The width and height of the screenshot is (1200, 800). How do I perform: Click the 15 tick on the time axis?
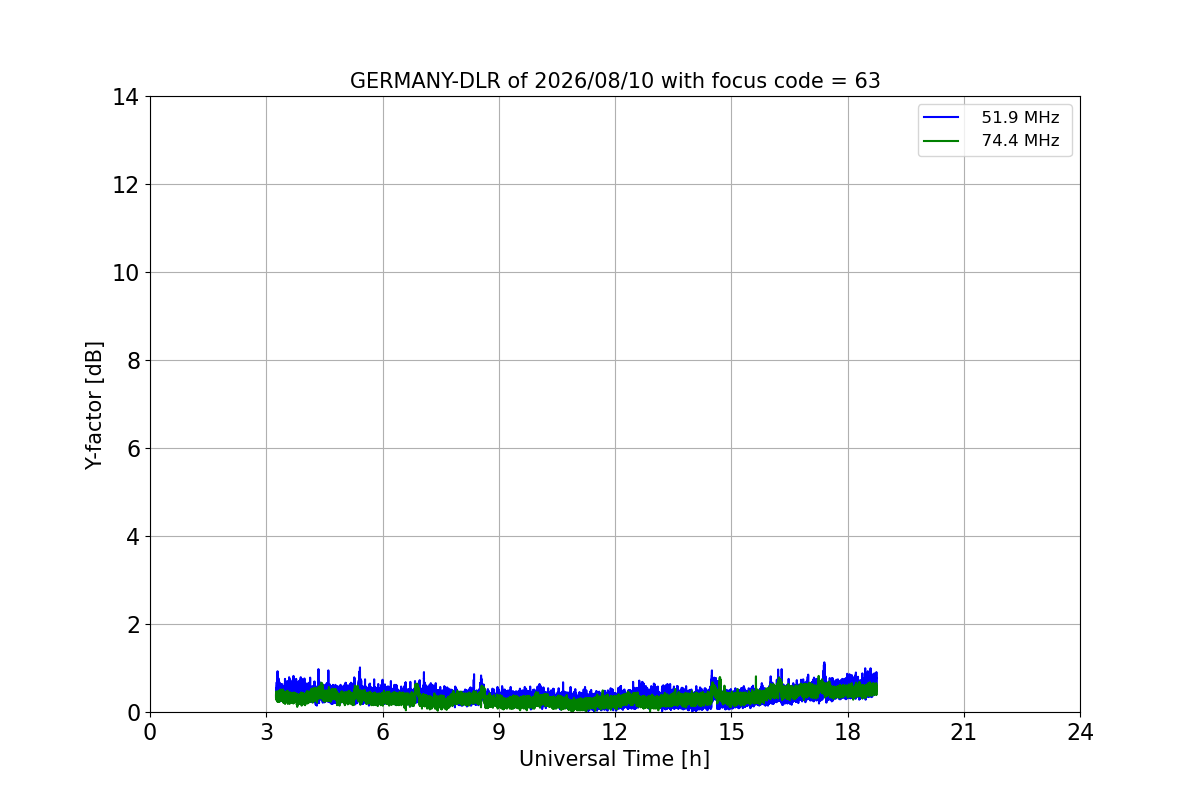[x=731, y=732]
